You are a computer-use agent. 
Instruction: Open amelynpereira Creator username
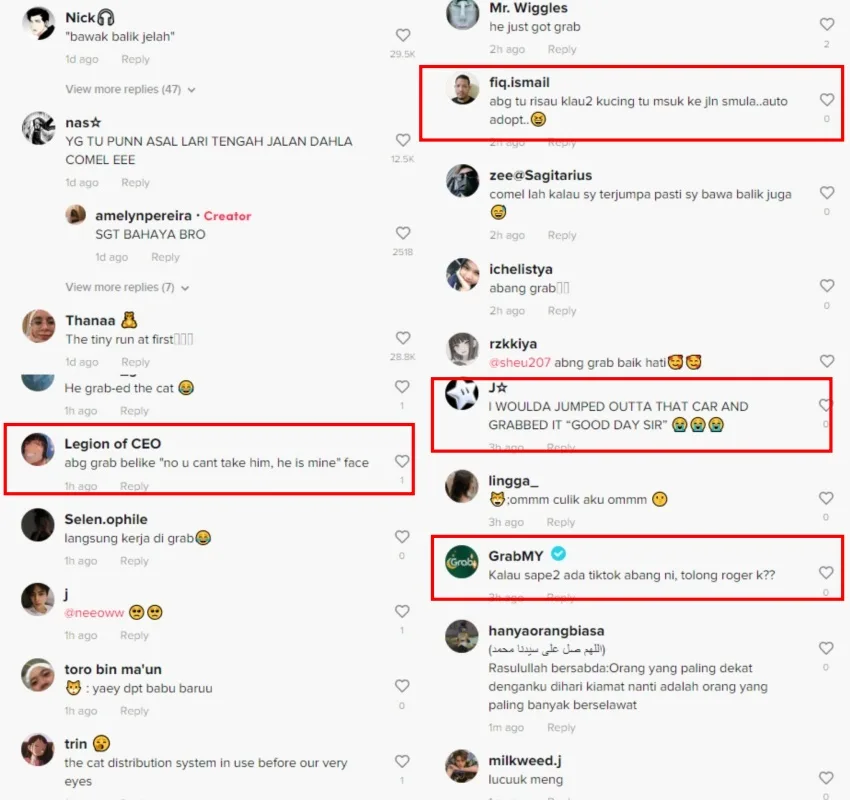pos(143,216)
